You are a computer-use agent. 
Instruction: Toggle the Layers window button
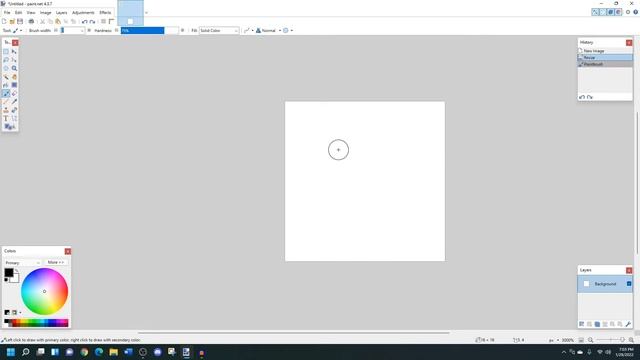click(x=611, y=12)
